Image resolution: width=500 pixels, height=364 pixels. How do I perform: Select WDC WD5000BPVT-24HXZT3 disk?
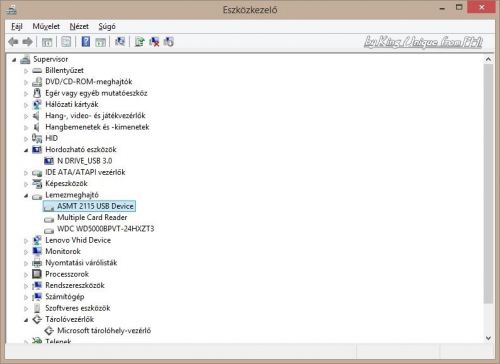point(106,229)
